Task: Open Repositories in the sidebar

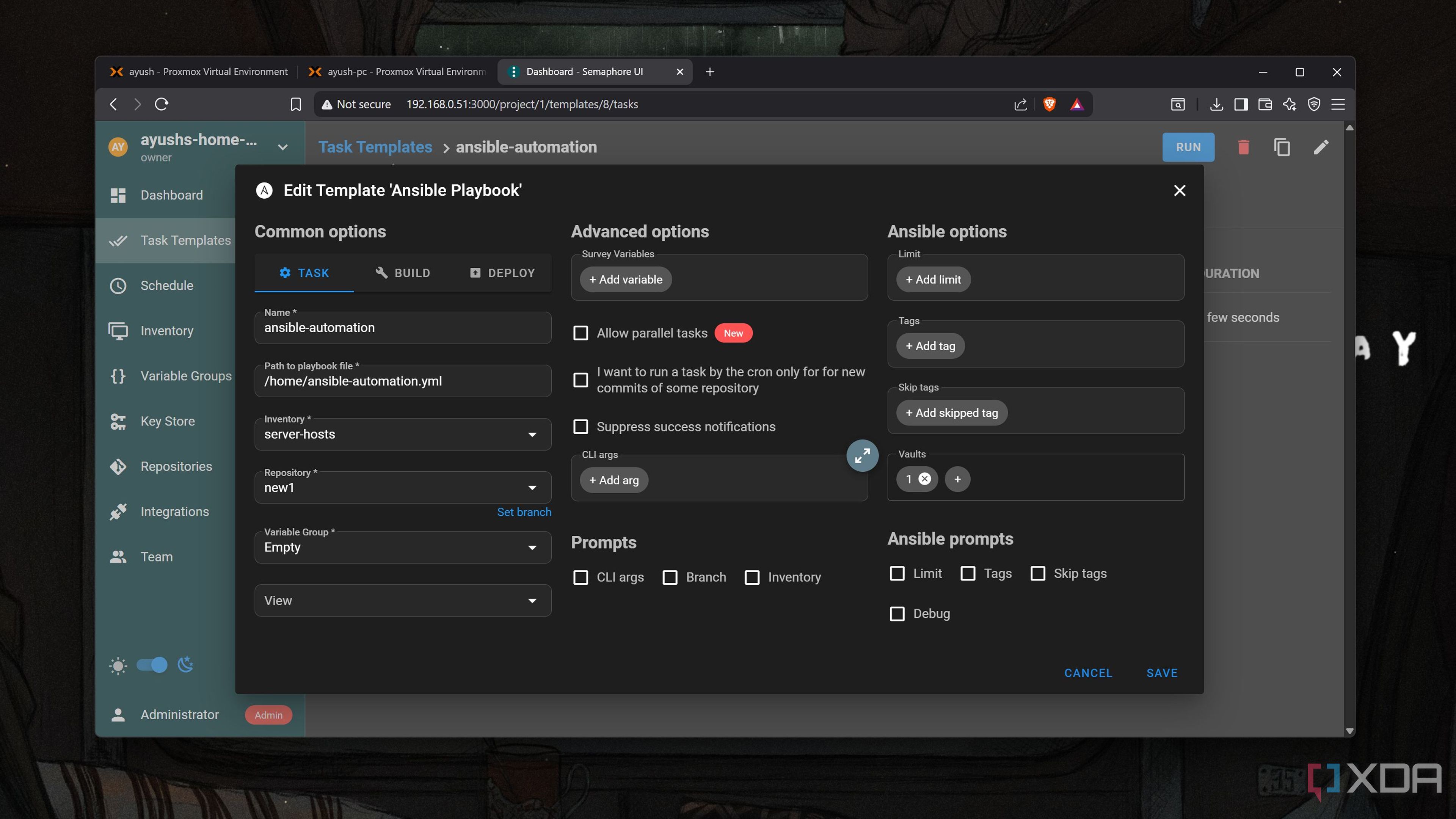Action: (165, 466)
